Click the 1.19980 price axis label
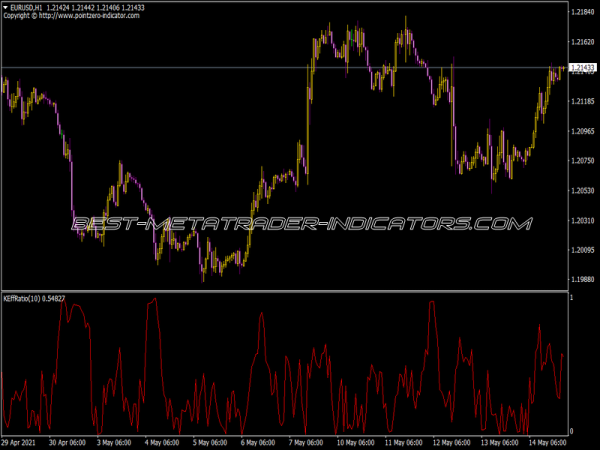This screenshot has height=450, width=600. click(582, 279)
